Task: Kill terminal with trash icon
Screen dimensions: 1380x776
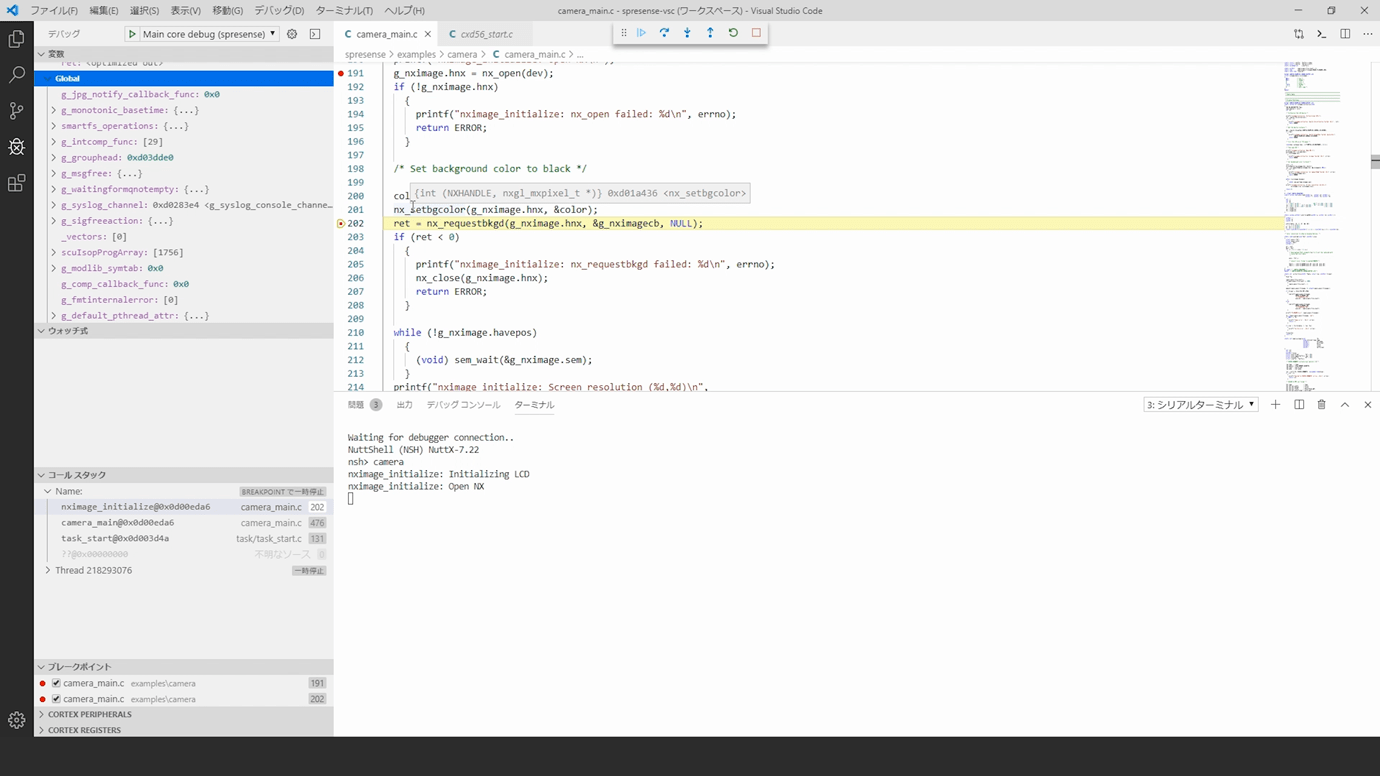Action: pyautogui.click(x=1322, y=405)
